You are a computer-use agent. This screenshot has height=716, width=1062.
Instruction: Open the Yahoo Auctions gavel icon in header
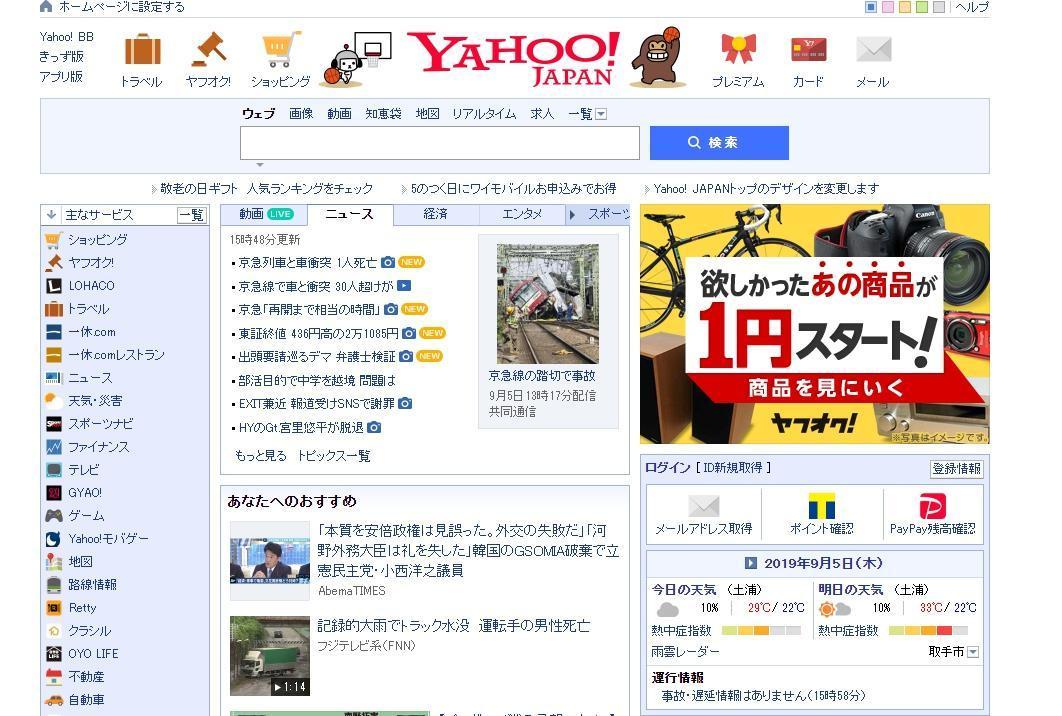209,50
